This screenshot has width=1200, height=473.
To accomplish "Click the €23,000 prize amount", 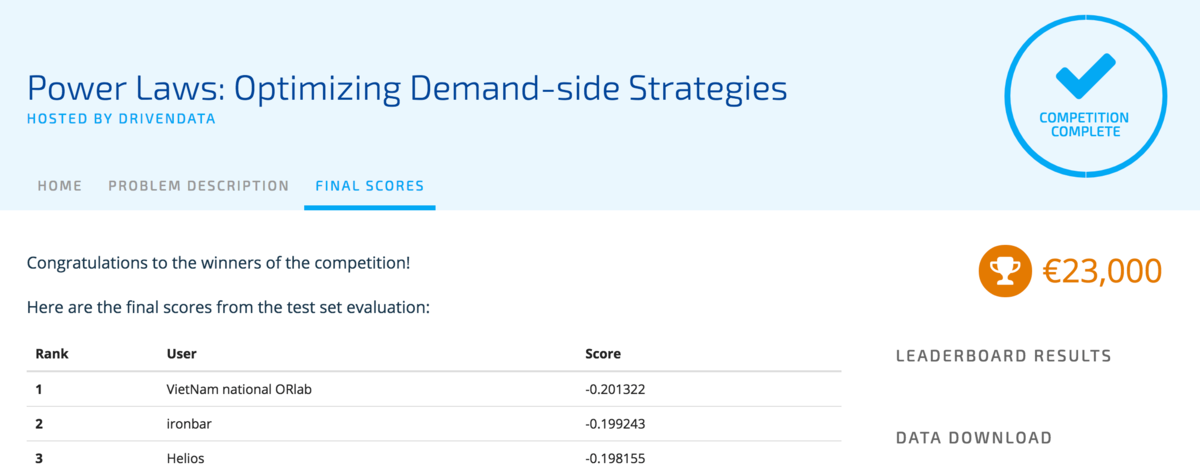I will 1102,271.
